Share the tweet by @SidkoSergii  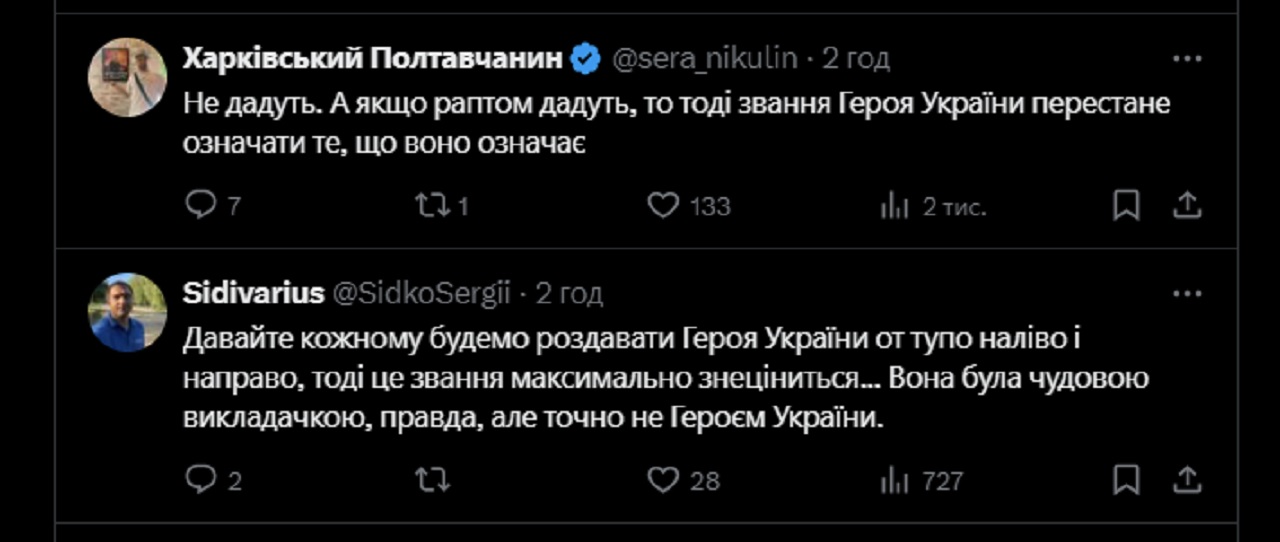(x=1186, y=481)
